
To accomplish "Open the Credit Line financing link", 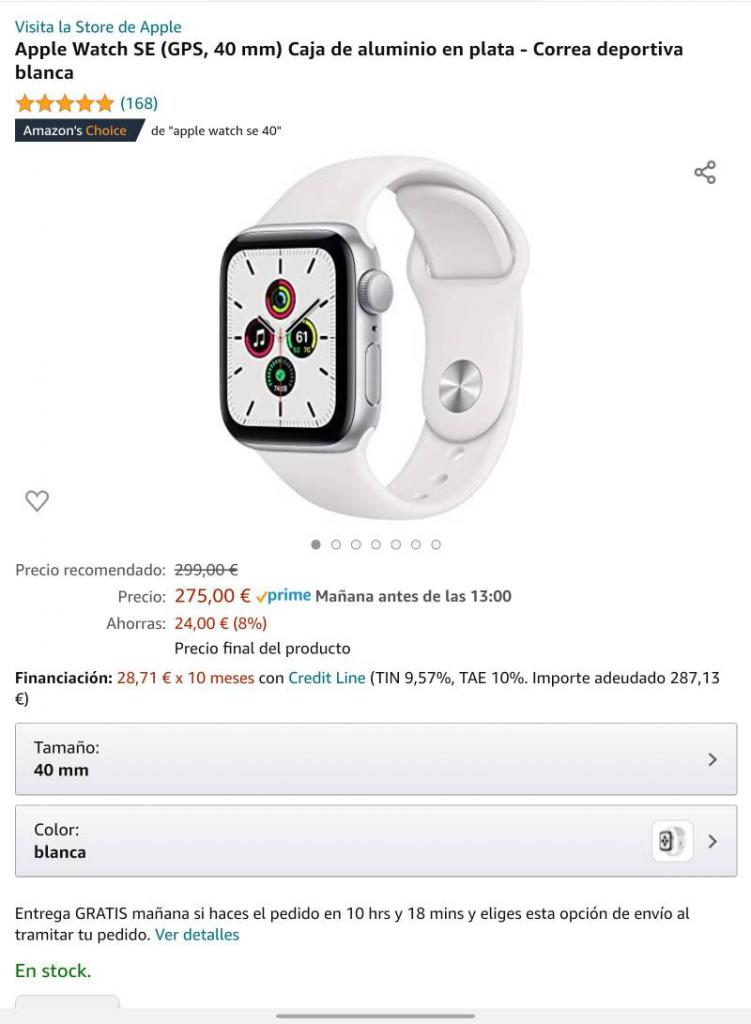I will tap(327, 678).
